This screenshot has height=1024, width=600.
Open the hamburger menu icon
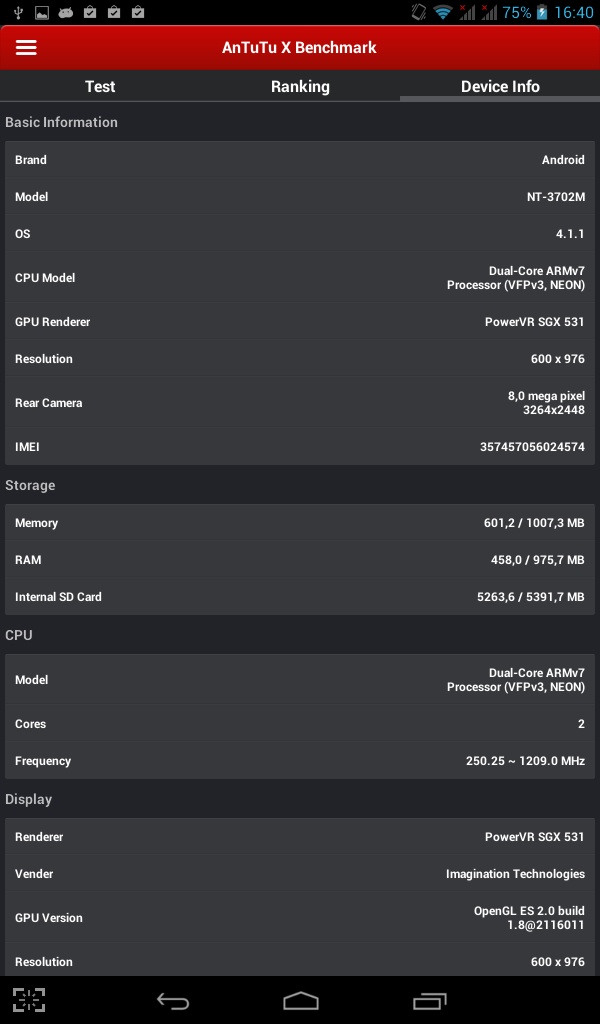(x=26, y=48)
